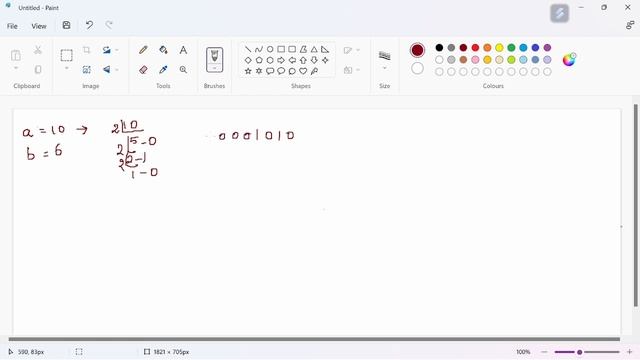The height and width of the screenshot is (360, 640).
Task: Select the Magnifier zoom tool
Action: tap(183, 70)
